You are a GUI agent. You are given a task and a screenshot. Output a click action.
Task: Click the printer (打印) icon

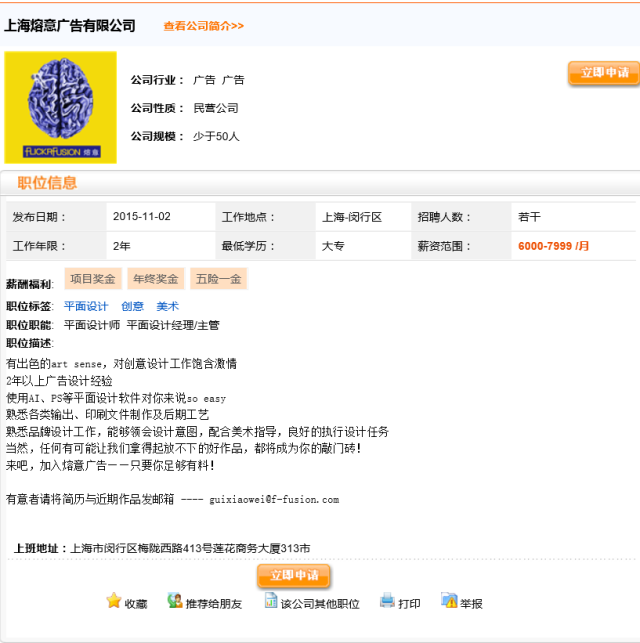click(387, 600)
